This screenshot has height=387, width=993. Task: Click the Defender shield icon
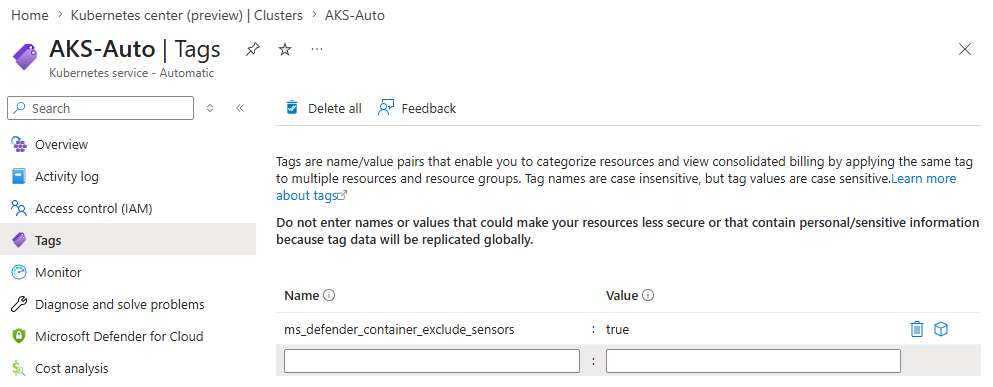coord(19,336)
